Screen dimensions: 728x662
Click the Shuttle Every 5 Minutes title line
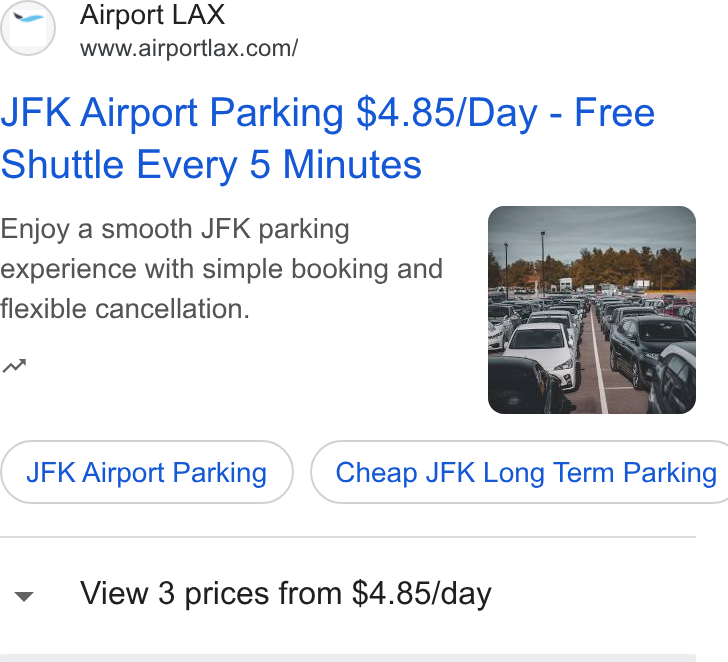tap(211, 164)
